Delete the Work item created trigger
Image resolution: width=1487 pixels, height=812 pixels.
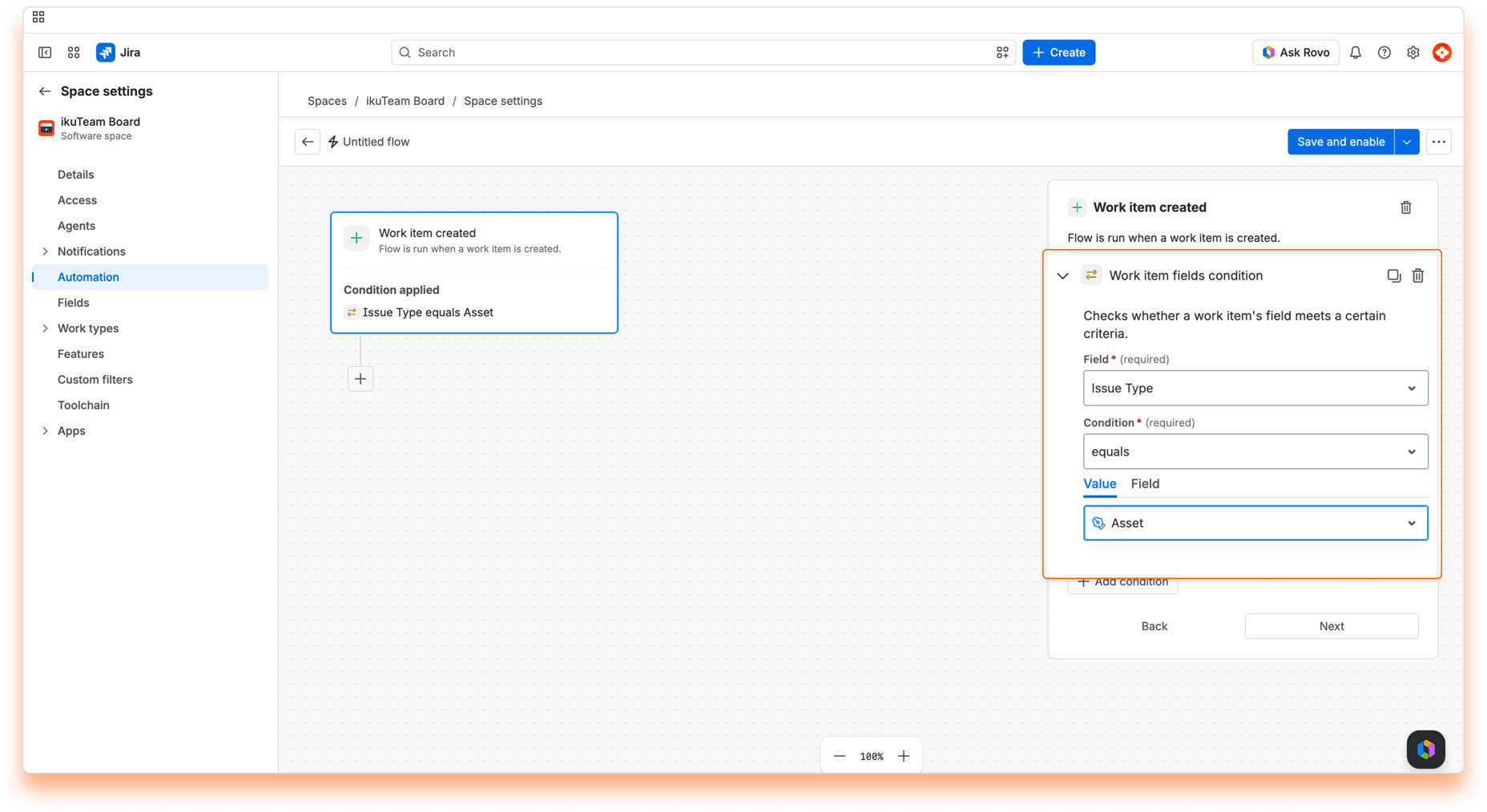(1406, 207)
